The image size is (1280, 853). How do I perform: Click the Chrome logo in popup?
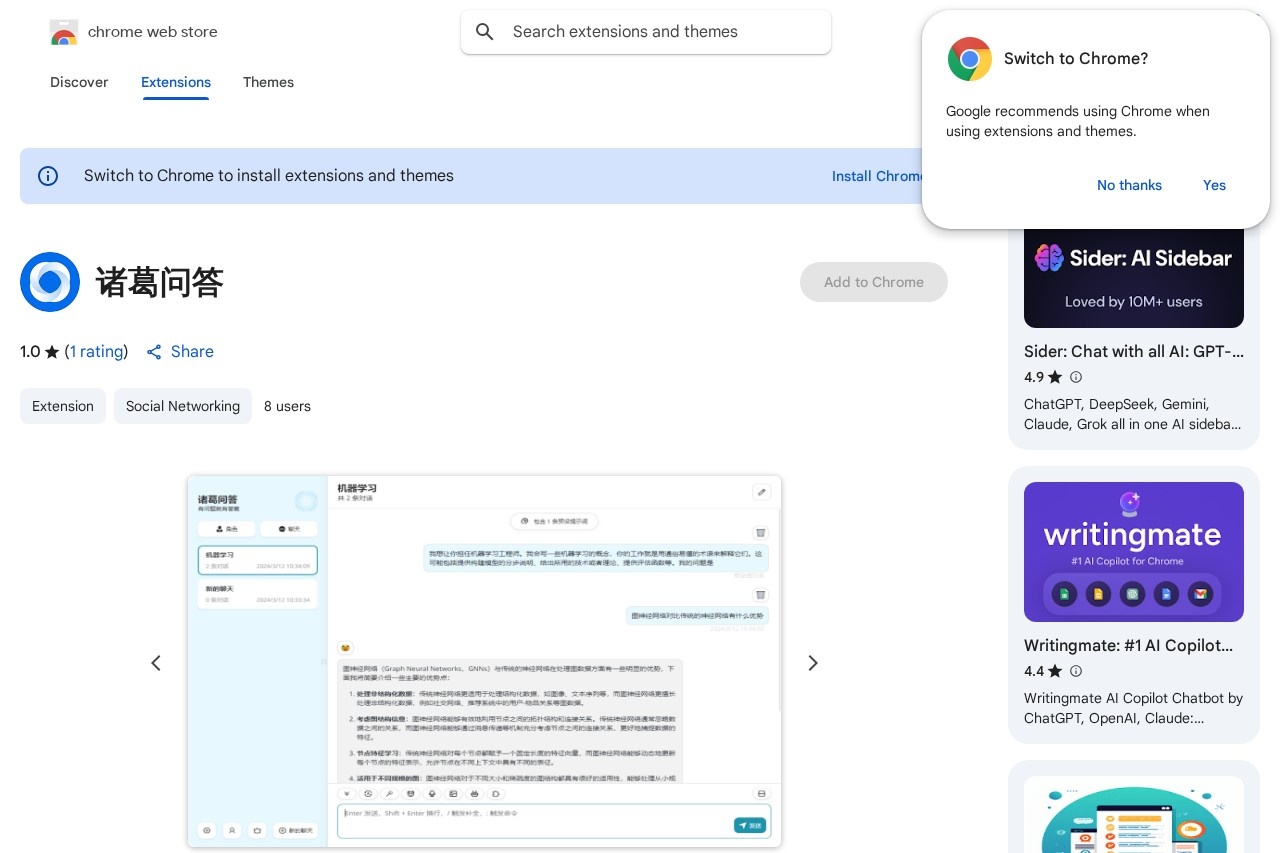(x=969, y=59)
